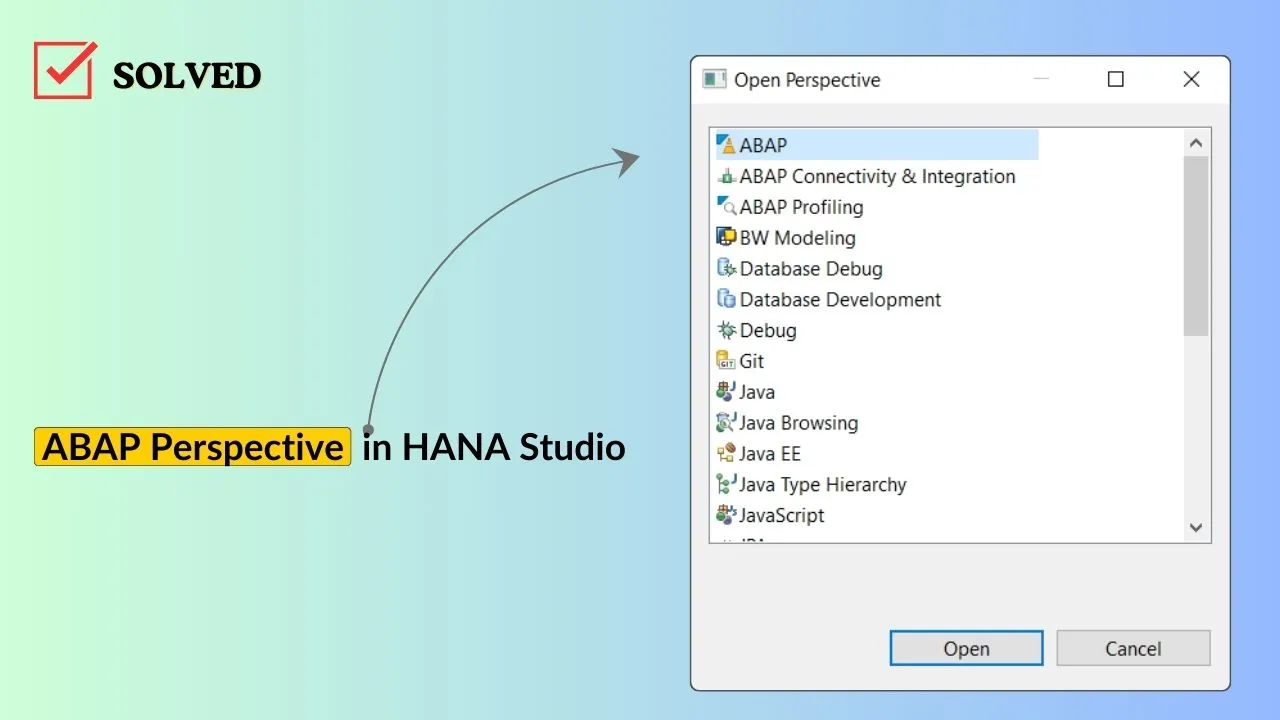Select the Debug perspective text

pyautogui.click(x=768, y=330)
